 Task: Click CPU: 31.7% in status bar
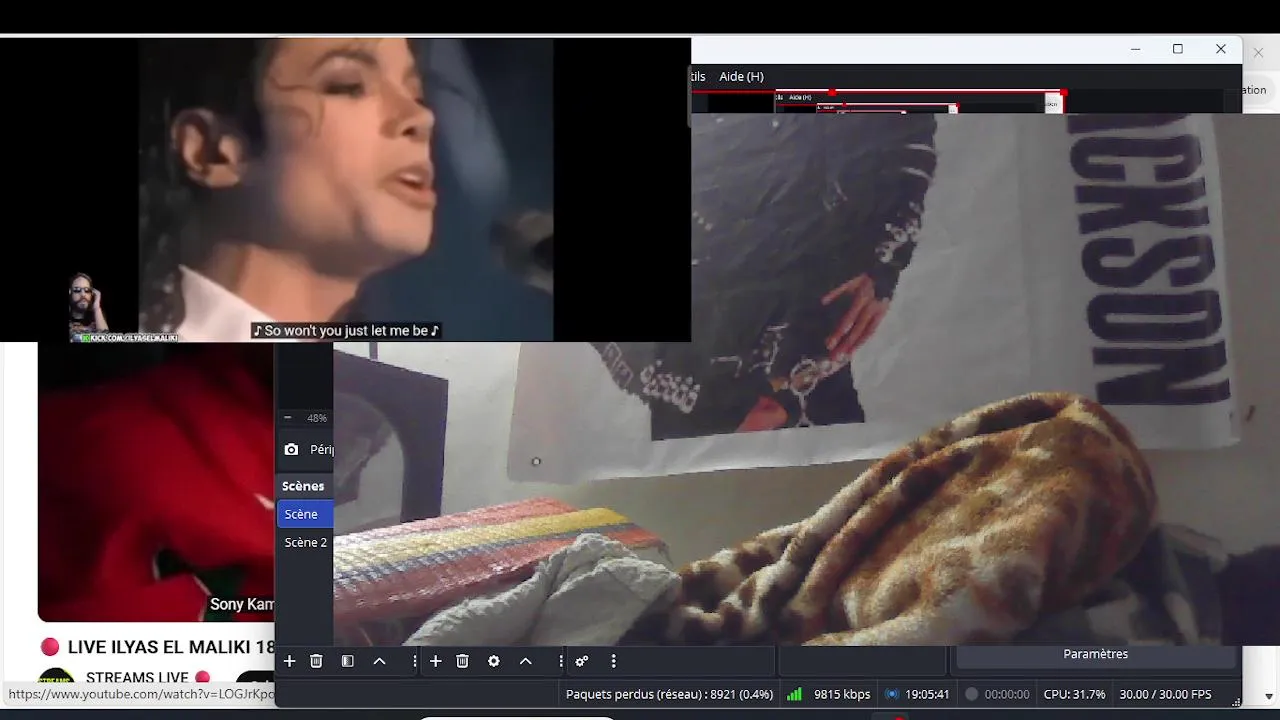tap(1074, 694)
